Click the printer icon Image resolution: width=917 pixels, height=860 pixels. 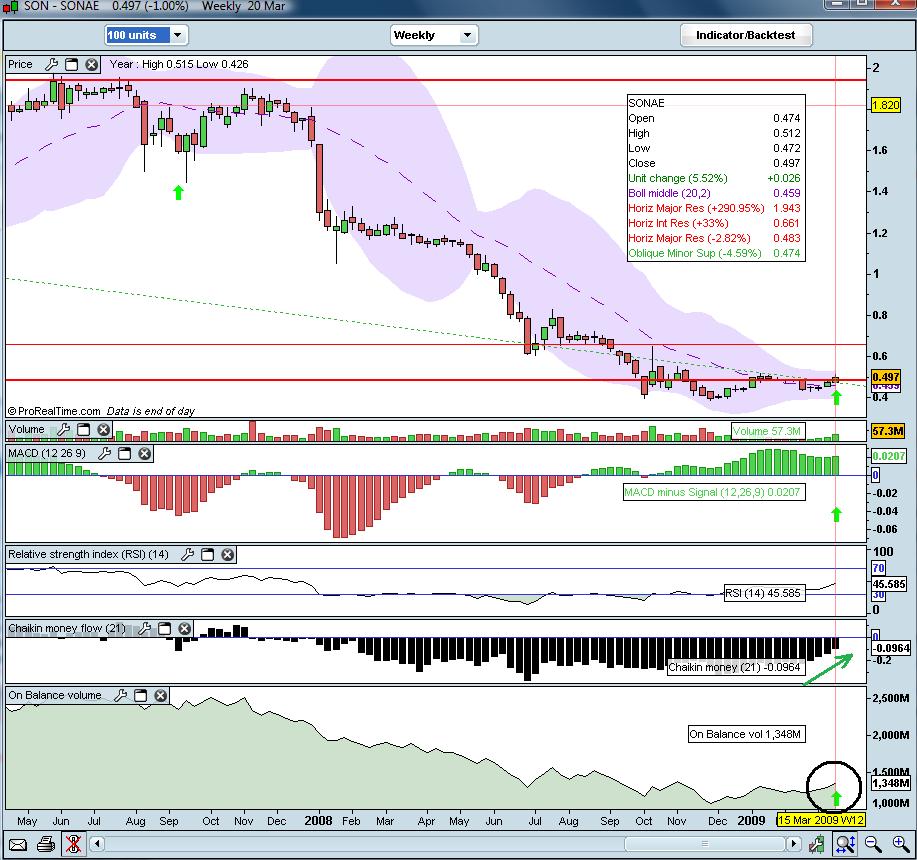point(46,844)
